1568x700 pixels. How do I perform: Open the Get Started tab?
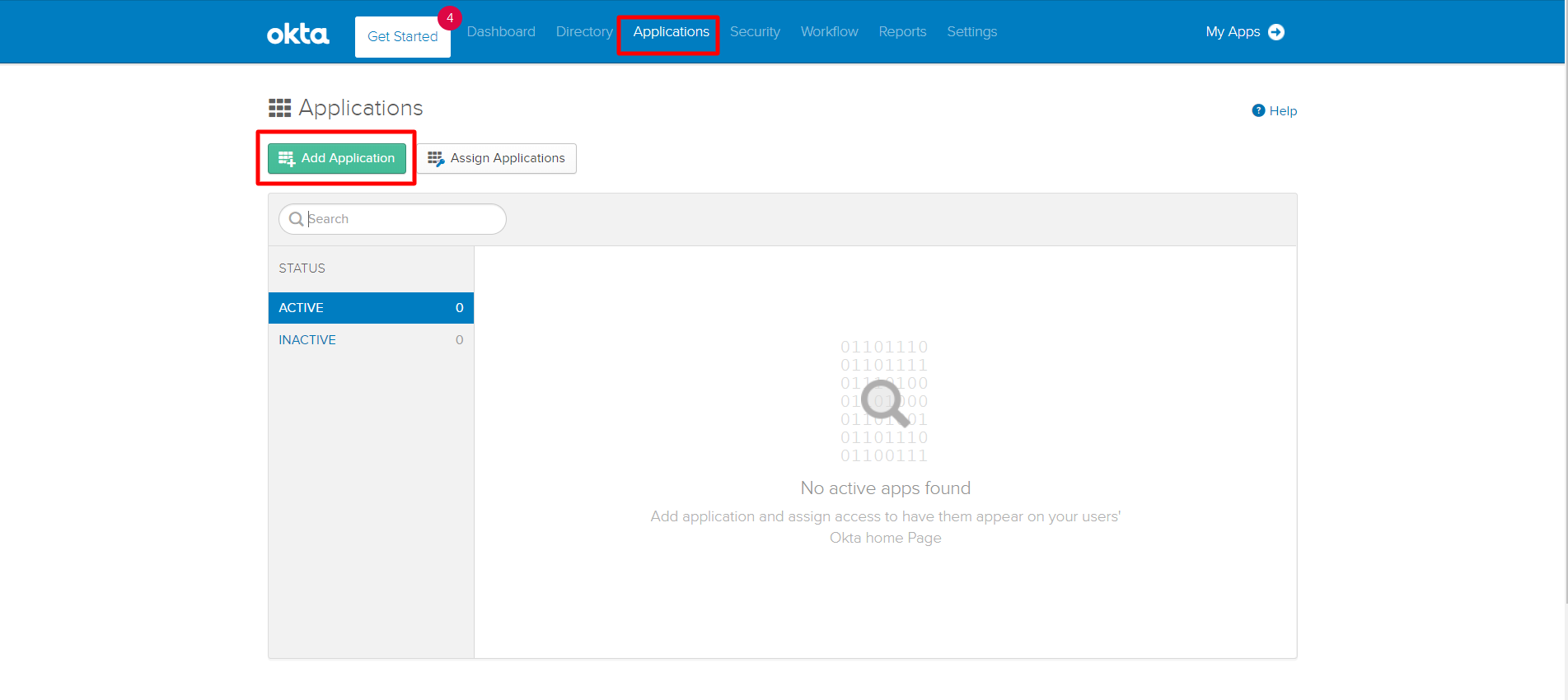coord(403,36)
